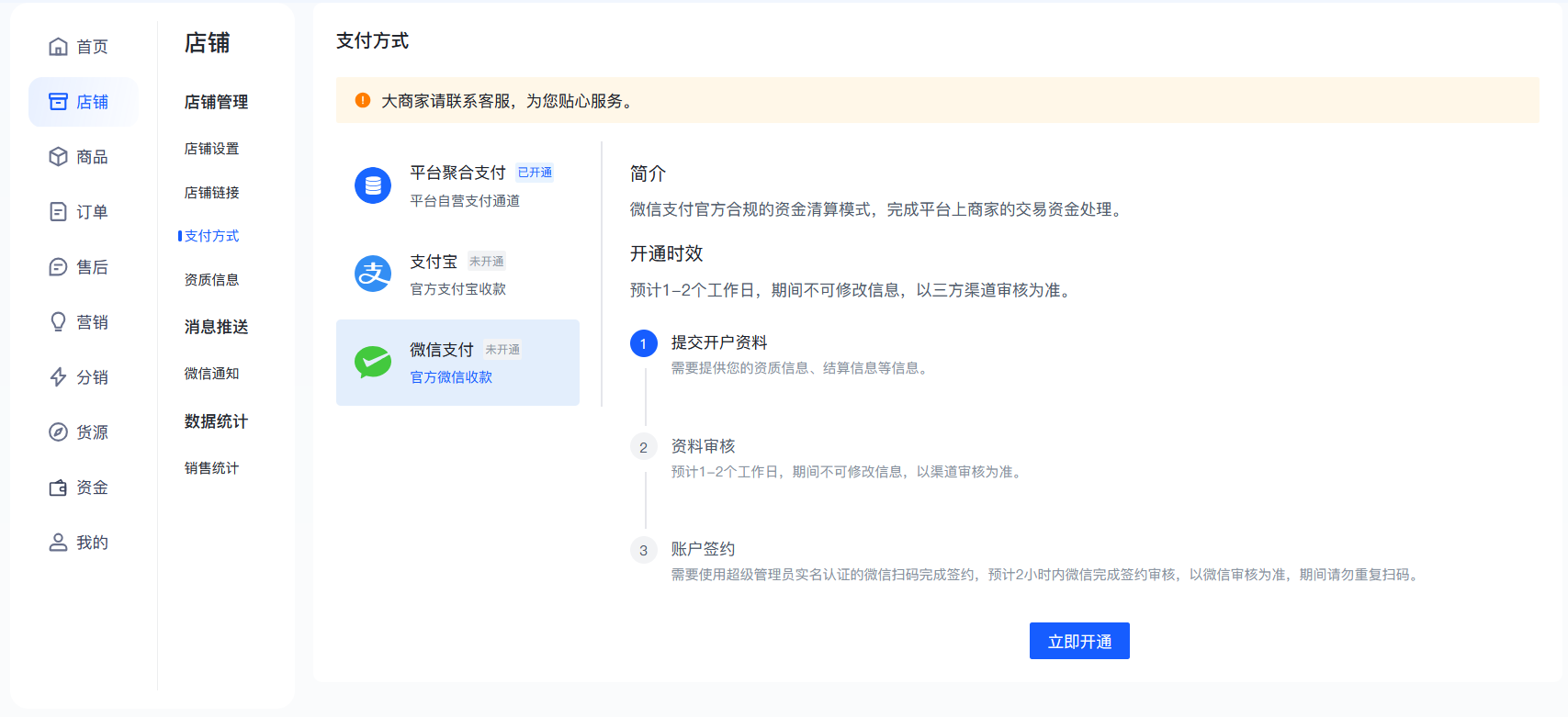Click the 官方微信收款 link text
Image resolution: width=1568 pixels, height=717 pixels.
(451, 377)
